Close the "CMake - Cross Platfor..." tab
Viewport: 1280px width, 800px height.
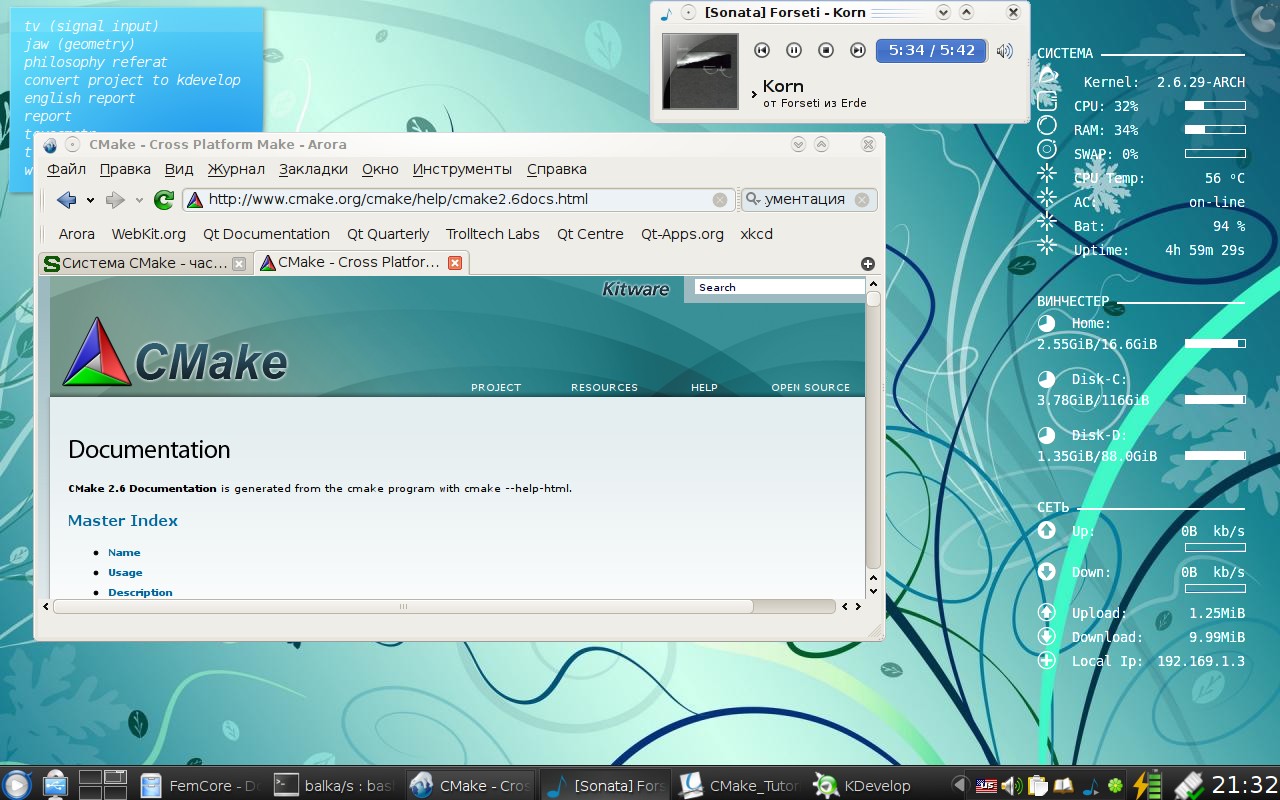point(455,263)
